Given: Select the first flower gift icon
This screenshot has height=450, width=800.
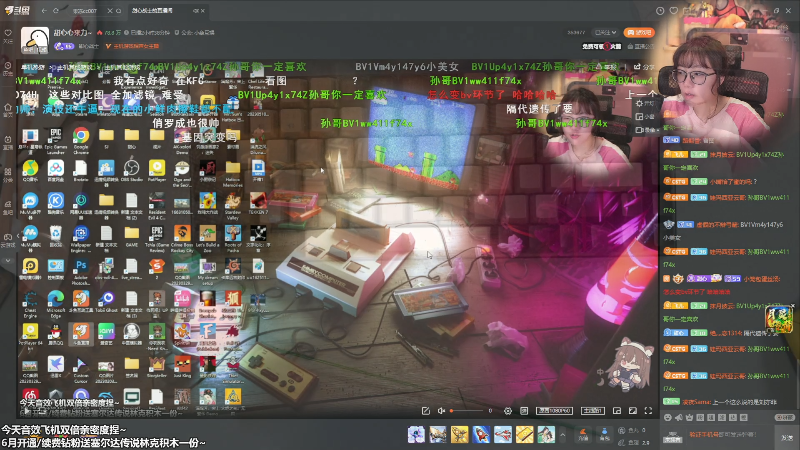Looking at the screenshot, I should tap(416, 434).
